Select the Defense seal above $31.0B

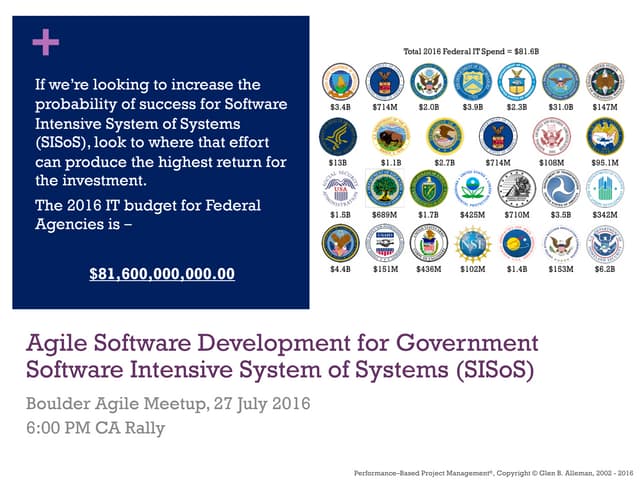click(x=561, y=82)
